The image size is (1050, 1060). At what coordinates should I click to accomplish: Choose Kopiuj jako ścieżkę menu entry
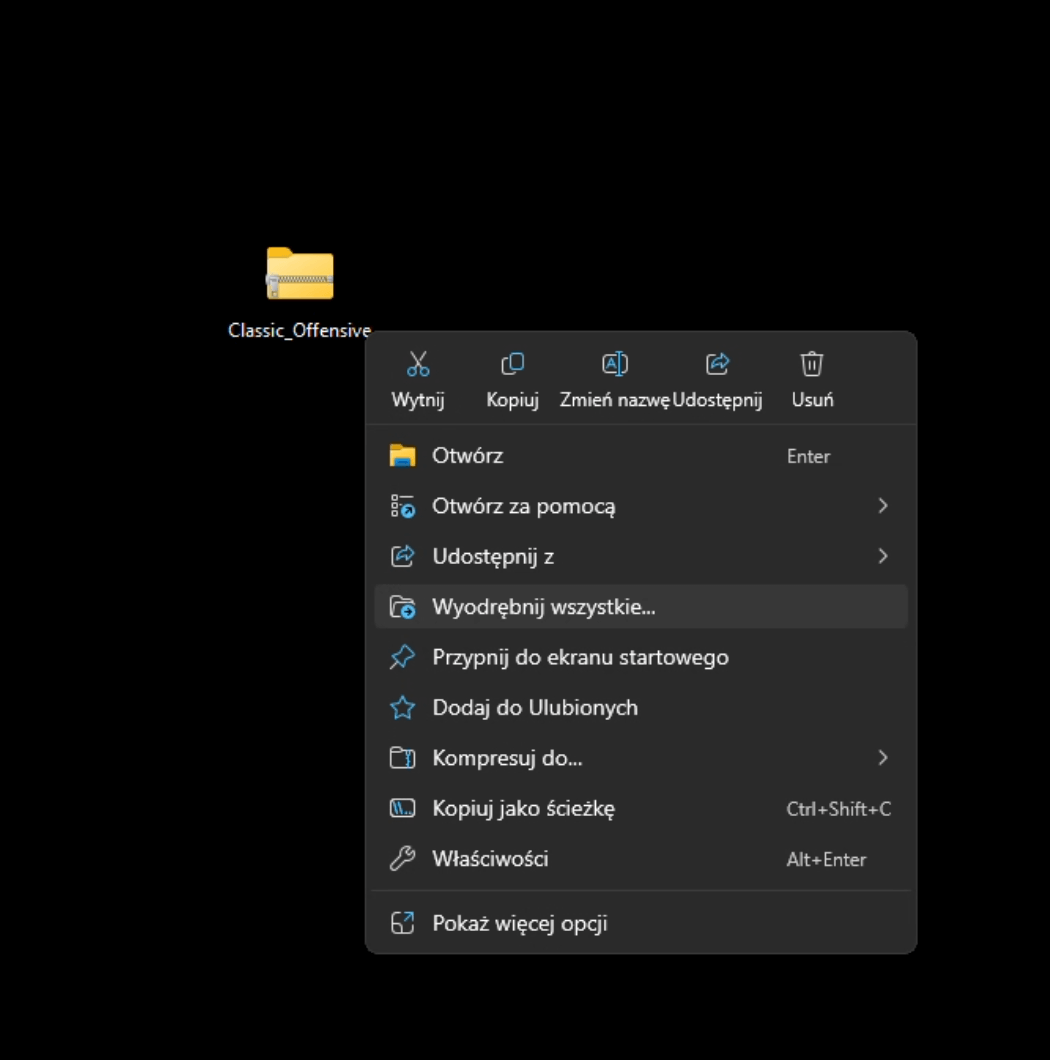click(x=523, y=809)
